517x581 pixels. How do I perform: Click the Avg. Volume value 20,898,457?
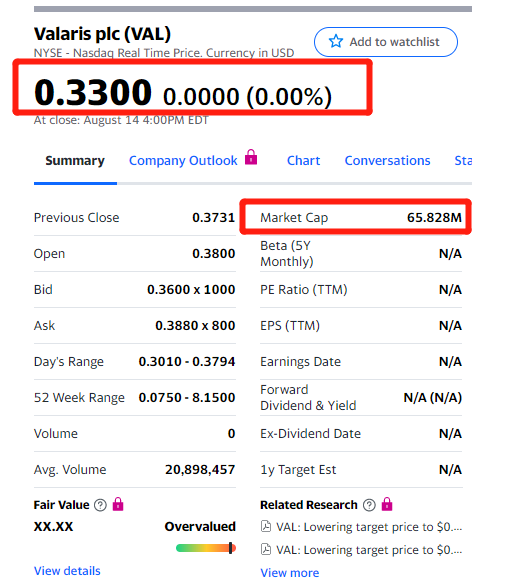pyautogui.click(x=200, y=469)
